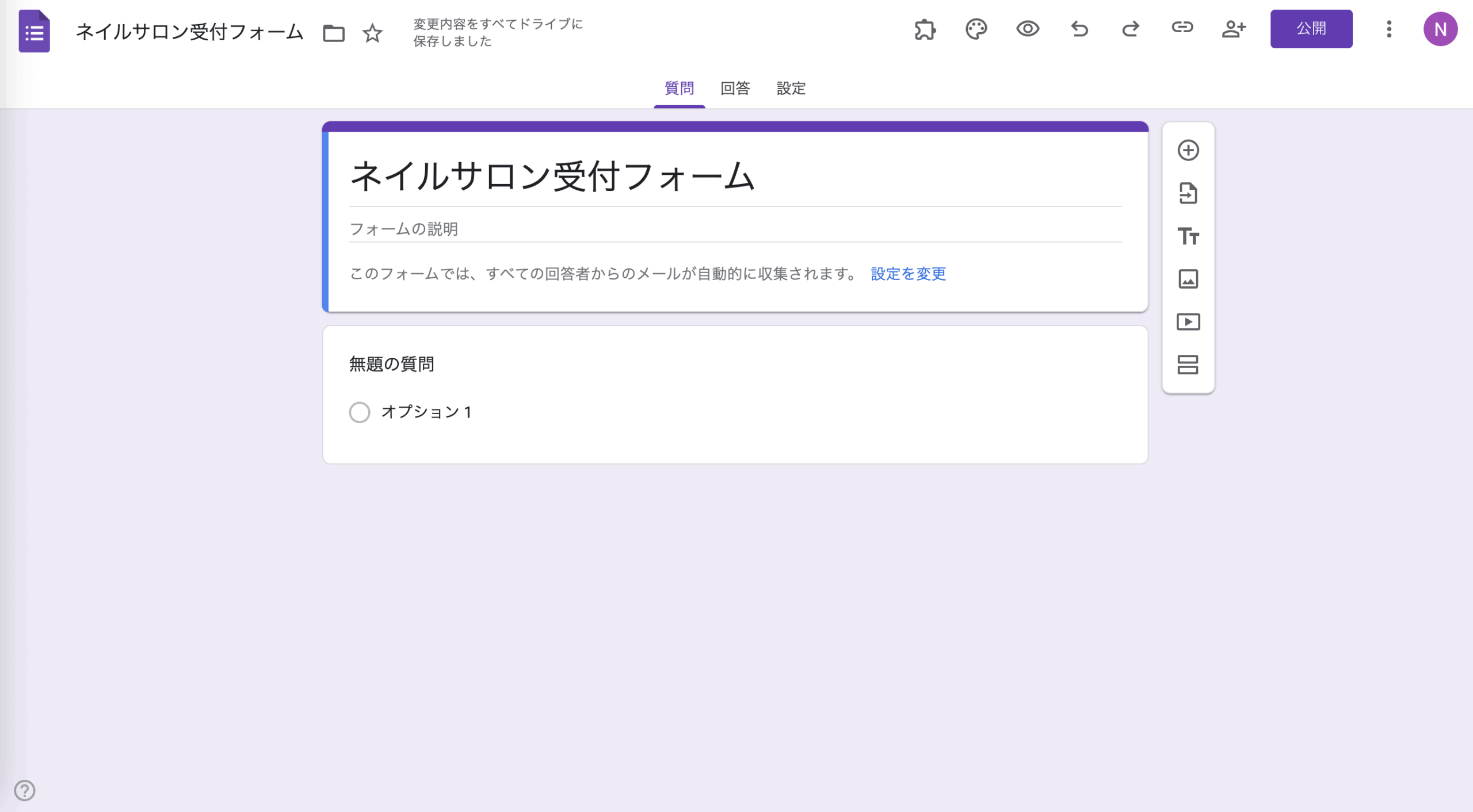Switch to the 設定 tab
1473x812 pixels.
pyautogui.click(x=791, y=89)
